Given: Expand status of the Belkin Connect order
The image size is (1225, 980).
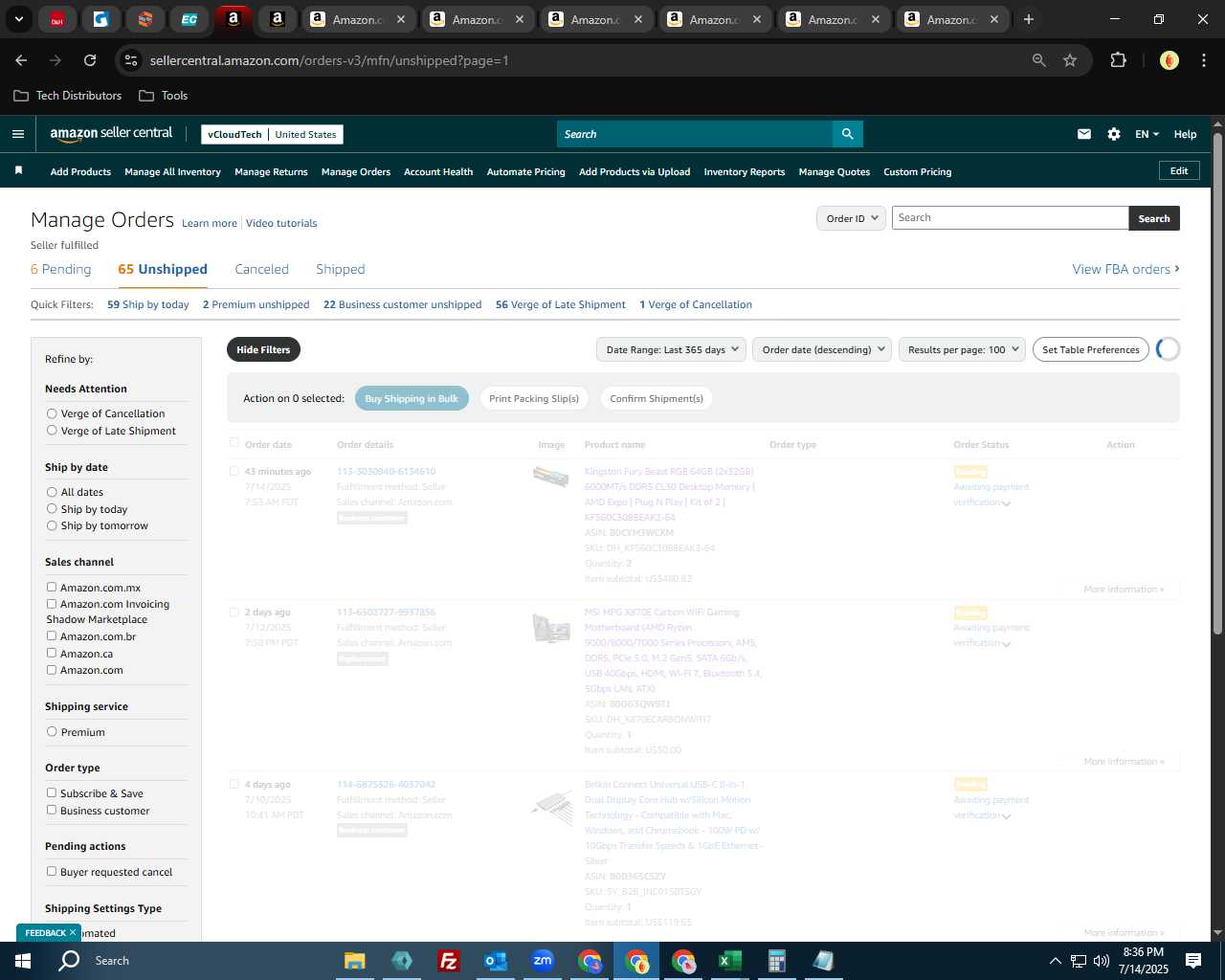Looking at the screenshot, I should 1006,816.
